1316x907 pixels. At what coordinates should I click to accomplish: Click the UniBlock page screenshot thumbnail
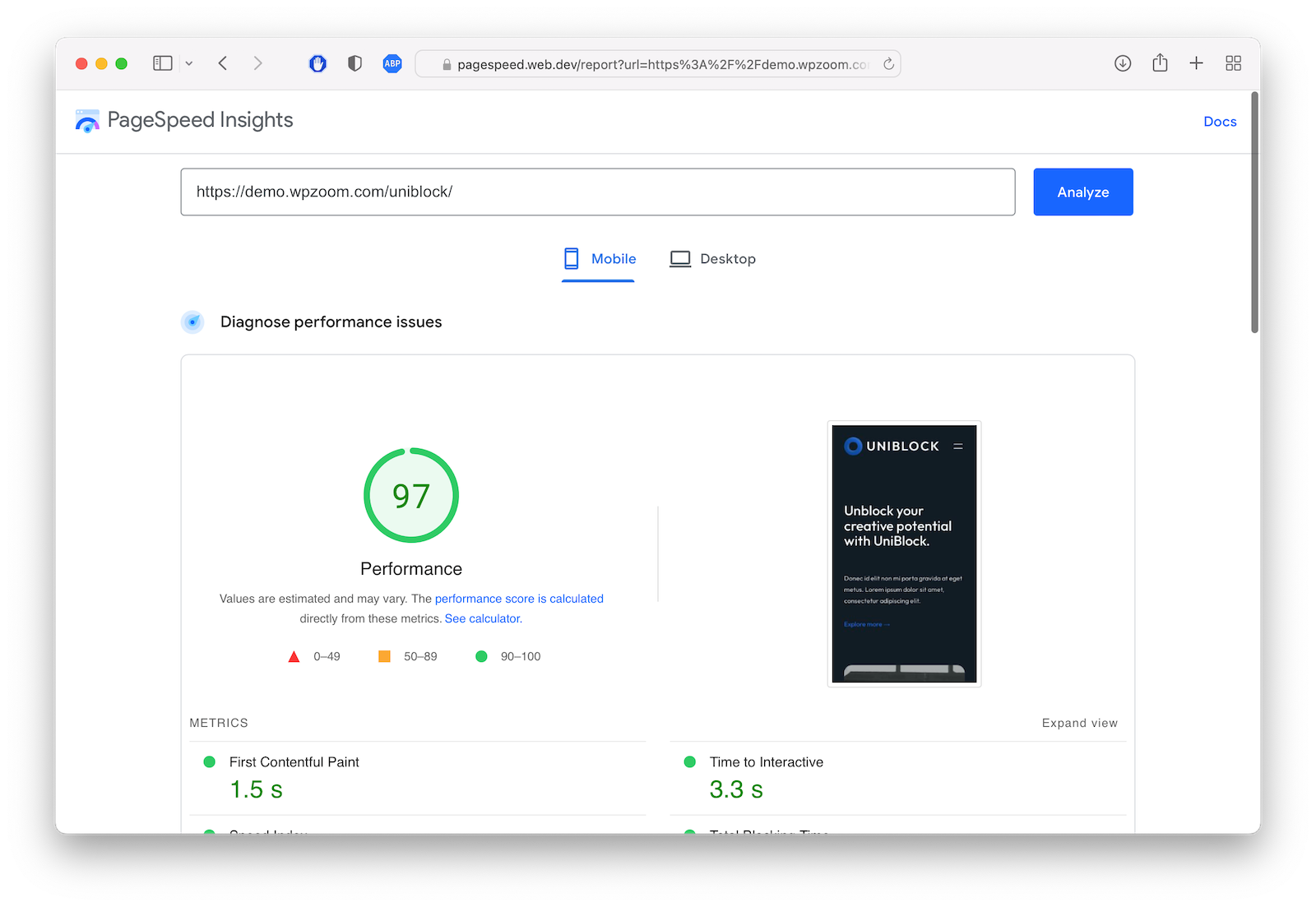pos(904,553)
